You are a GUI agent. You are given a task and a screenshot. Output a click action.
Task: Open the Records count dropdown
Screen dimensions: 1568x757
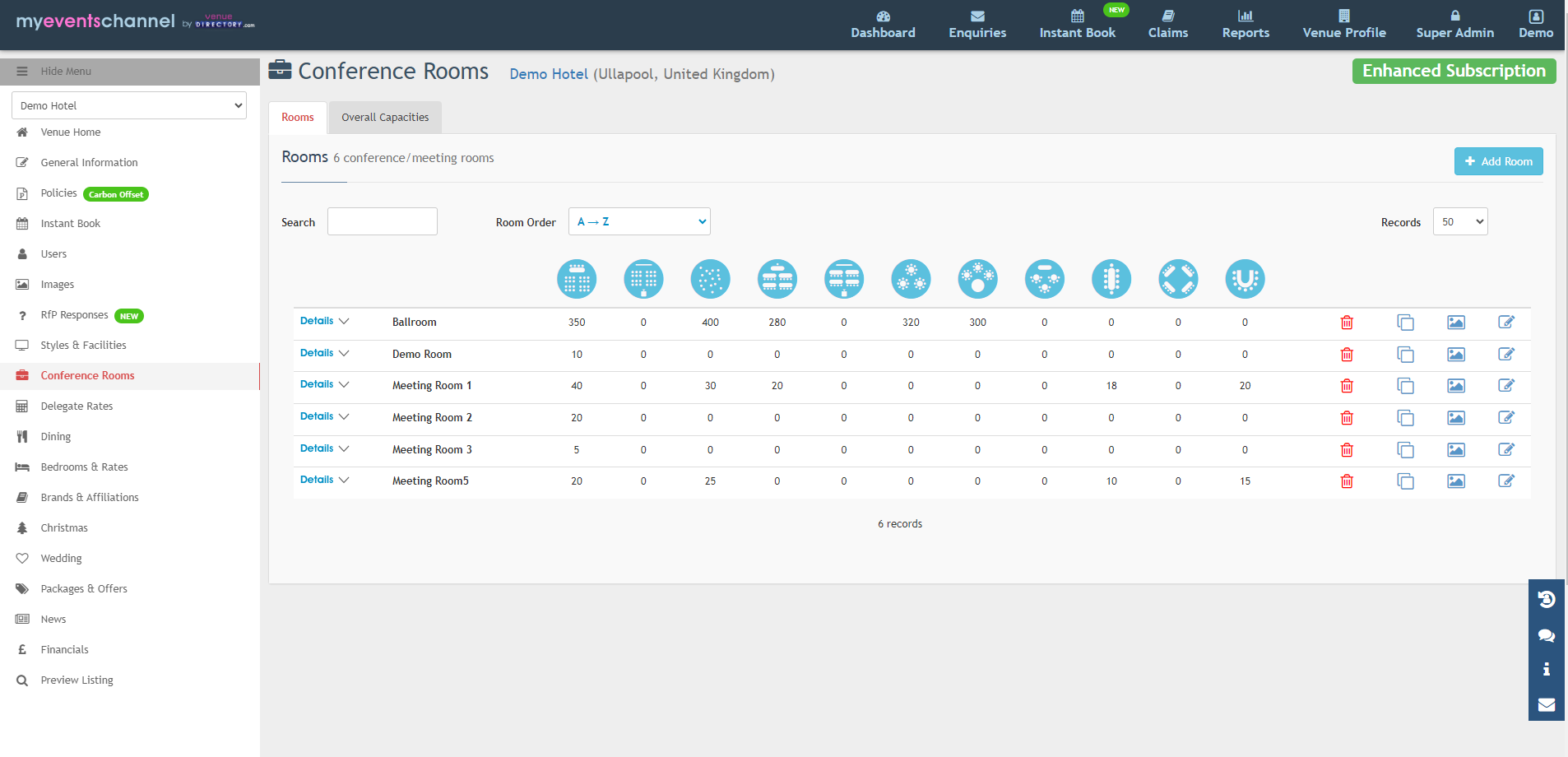point(1460,221)
